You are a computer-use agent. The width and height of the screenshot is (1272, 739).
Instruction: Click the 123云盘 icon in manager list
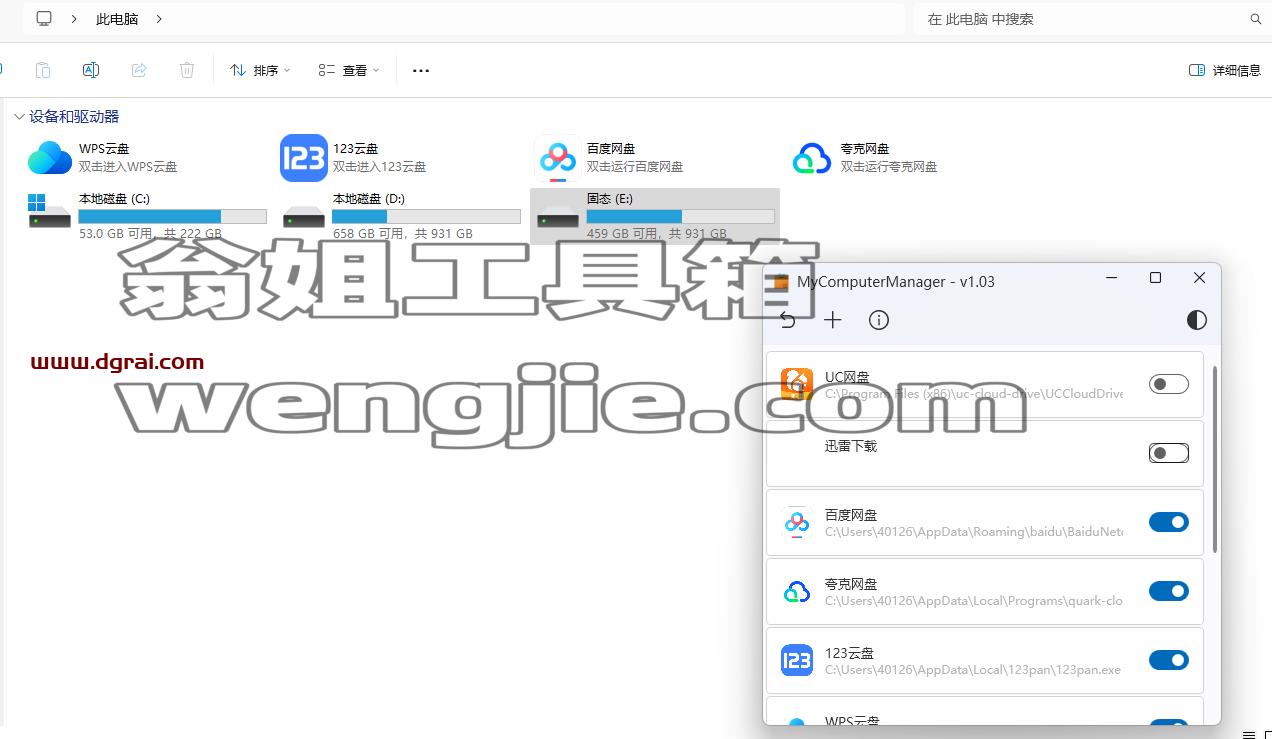tap(797, 660)
